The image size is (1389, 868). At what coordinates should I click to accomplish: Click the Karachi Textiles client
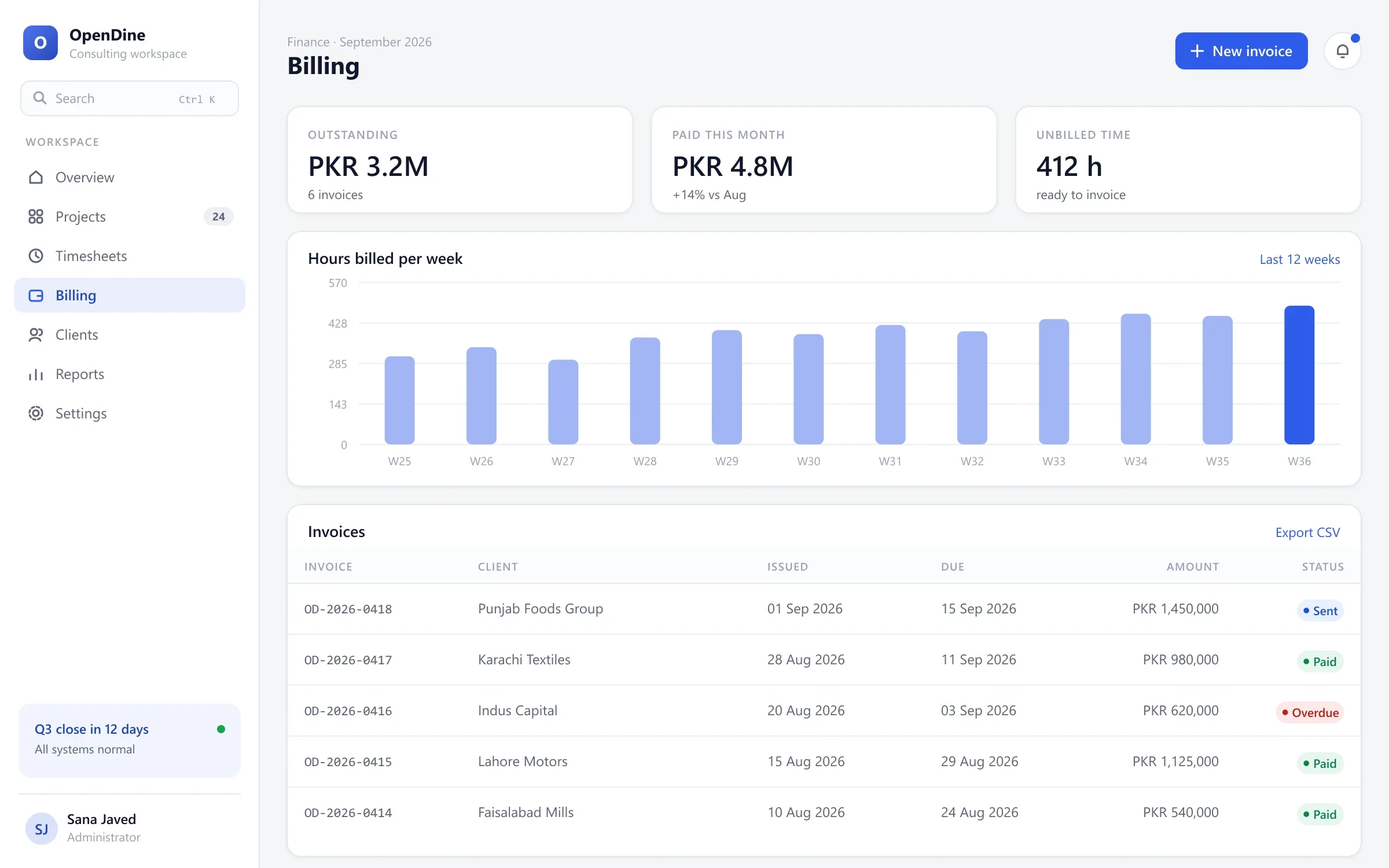click(524, 660)
